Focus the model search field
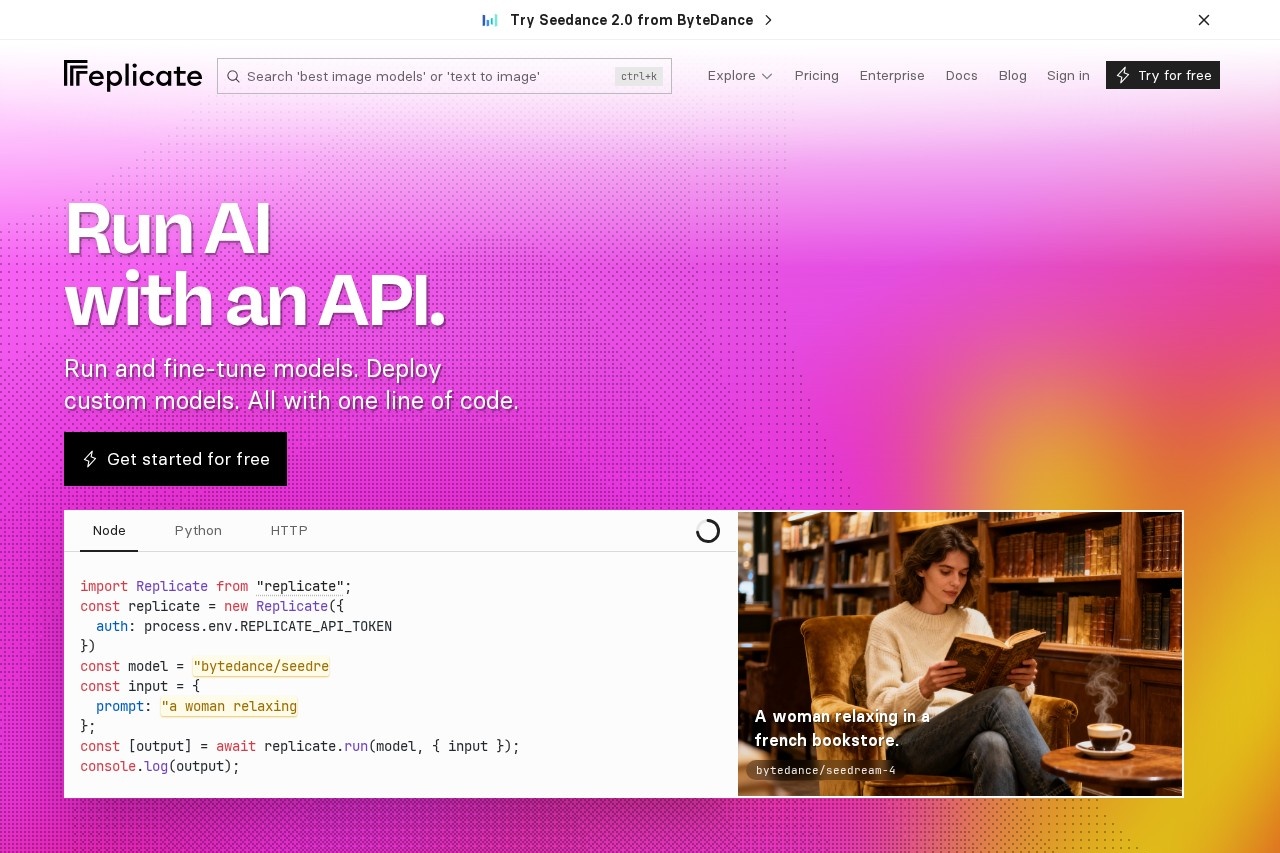 pos(444,76)
